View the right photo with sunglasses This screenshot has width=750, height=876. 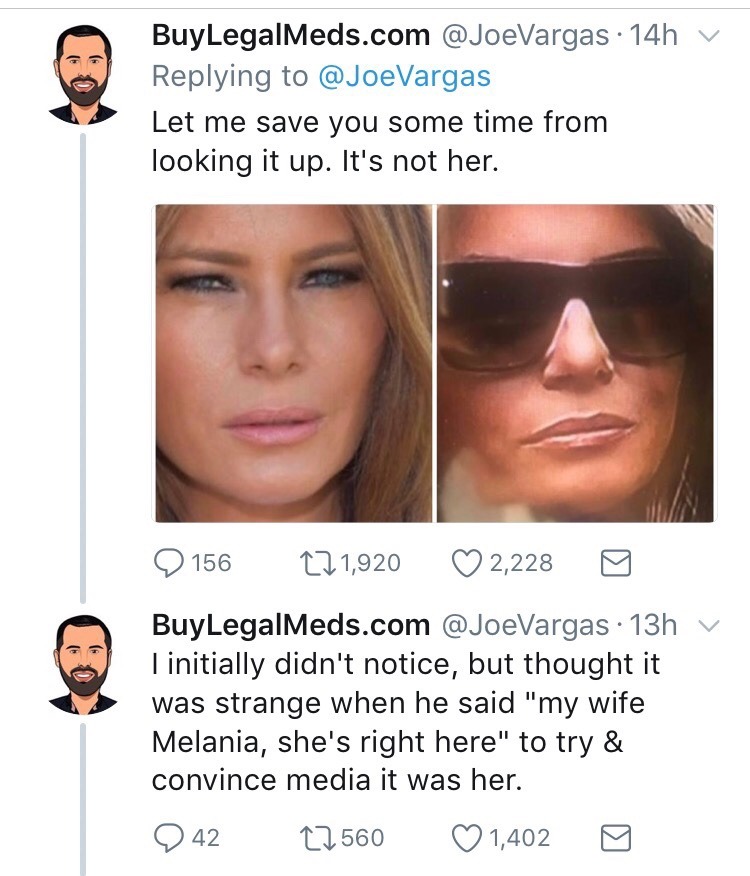point(576,363)
